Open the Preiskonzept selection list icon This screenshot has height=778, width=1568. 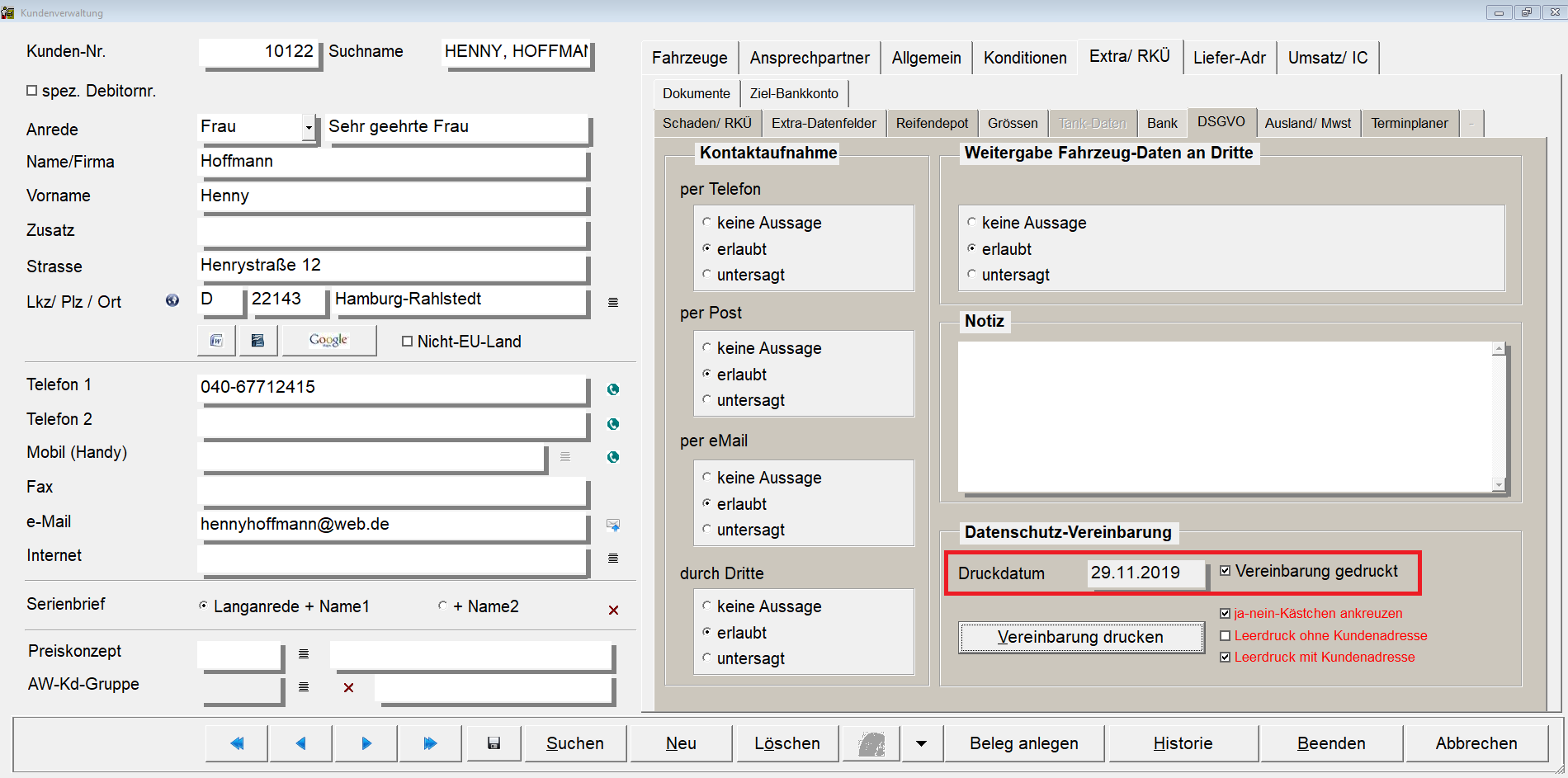click(304, 654)
